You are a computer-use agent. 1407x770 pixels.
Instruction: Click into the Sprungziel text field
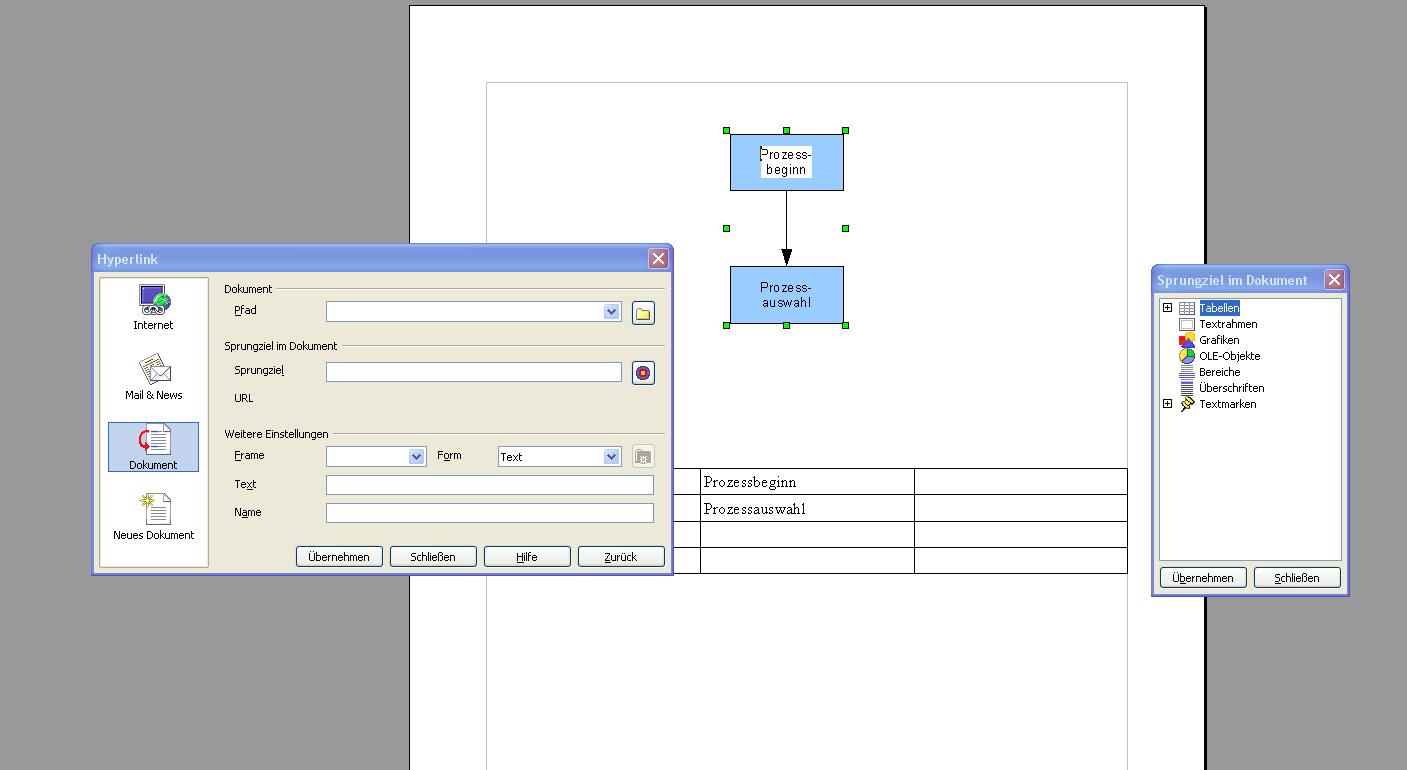[x=474, y=372]
